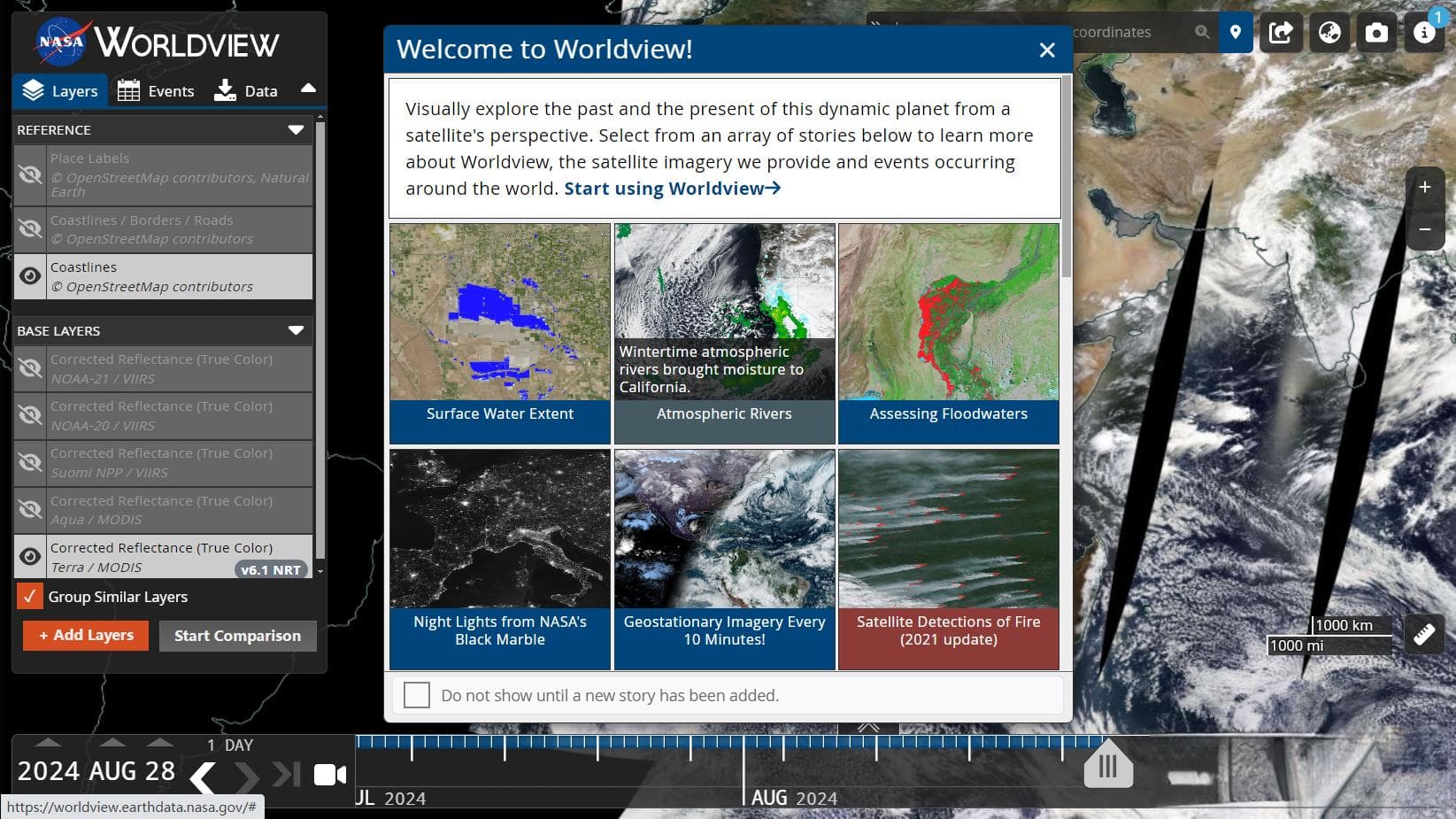Open the Atmospheric Rivers story
The image size is (1456, 819).
[725, 334]
